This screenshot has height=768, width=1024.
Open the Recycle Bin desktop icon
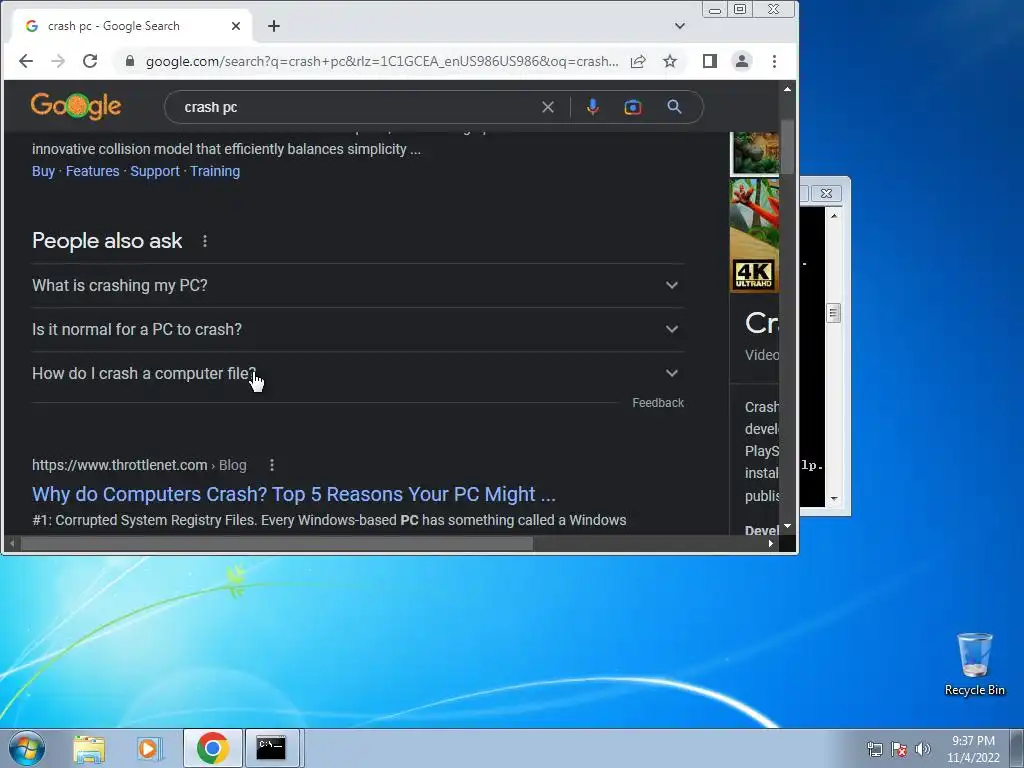(x=974, y=664)
